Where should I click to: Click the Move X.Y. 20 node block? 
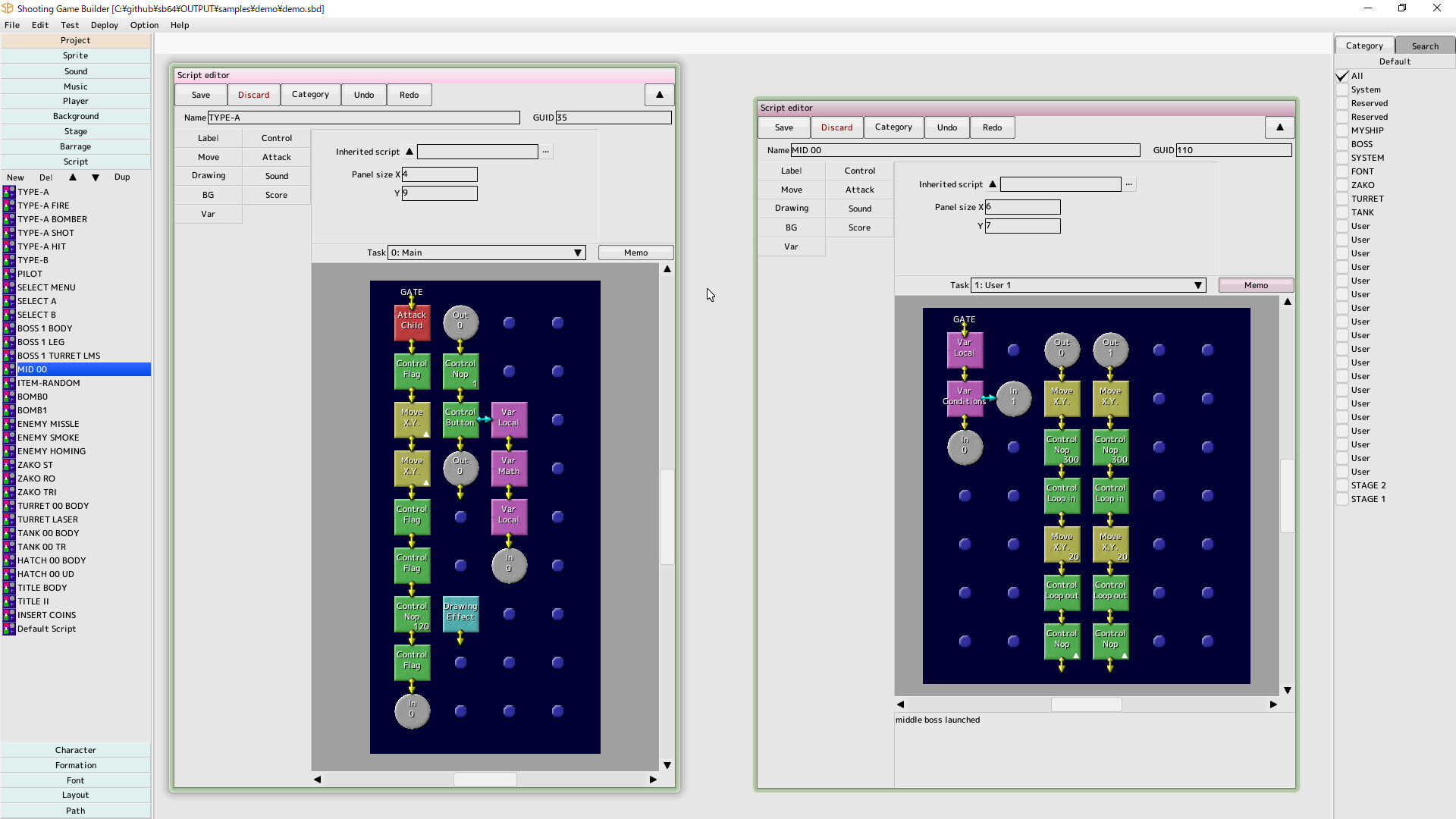click(x=1062, y=544)
